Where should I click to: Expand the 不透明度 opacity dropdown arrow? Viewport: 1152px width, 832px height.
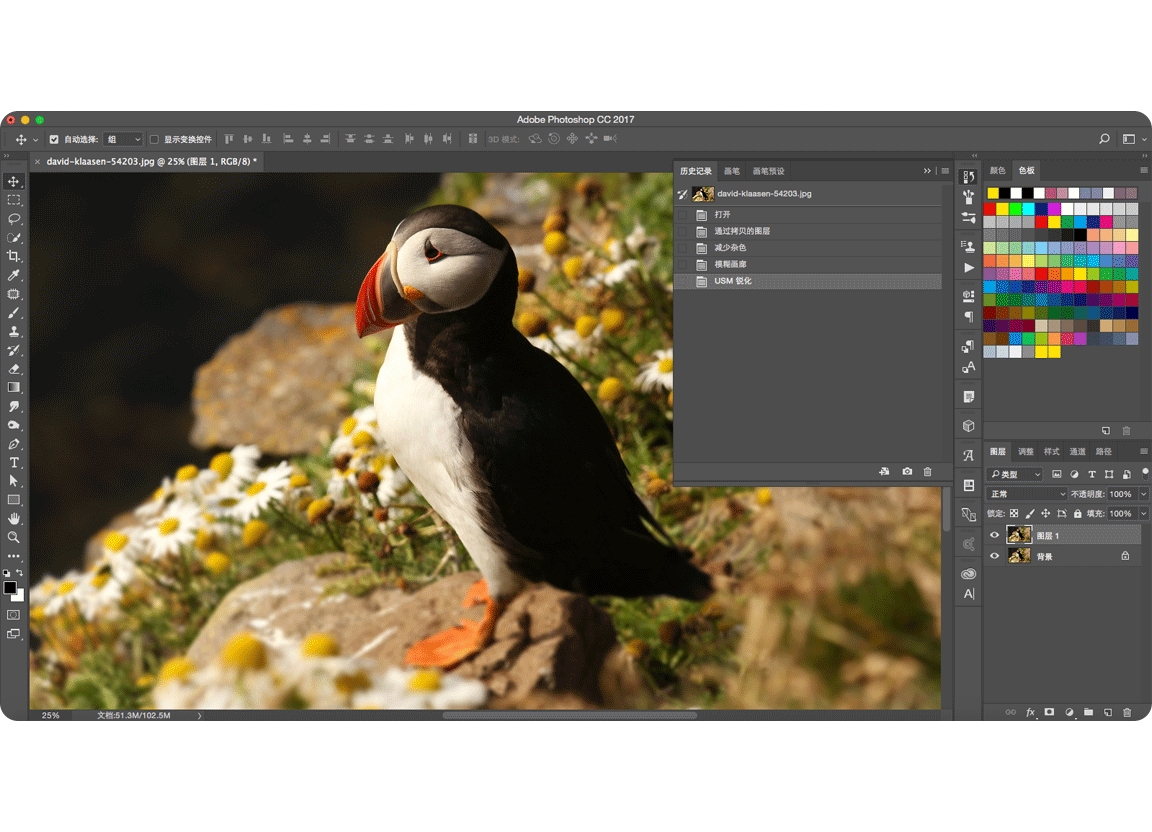(1143, 494)
